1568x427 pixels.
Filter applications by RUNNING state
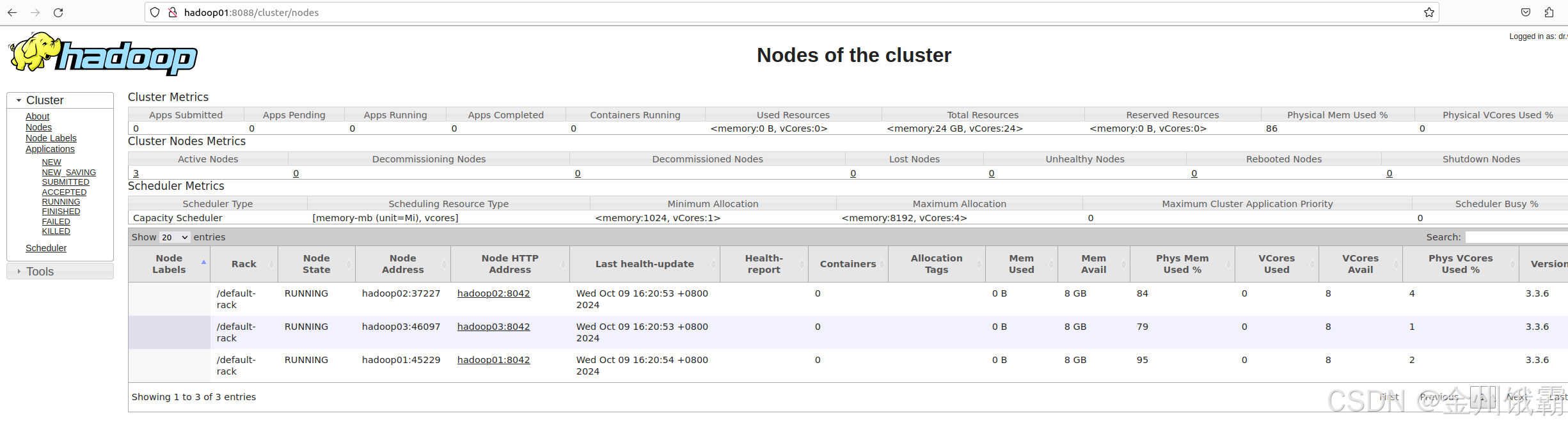tap(61, 202)
